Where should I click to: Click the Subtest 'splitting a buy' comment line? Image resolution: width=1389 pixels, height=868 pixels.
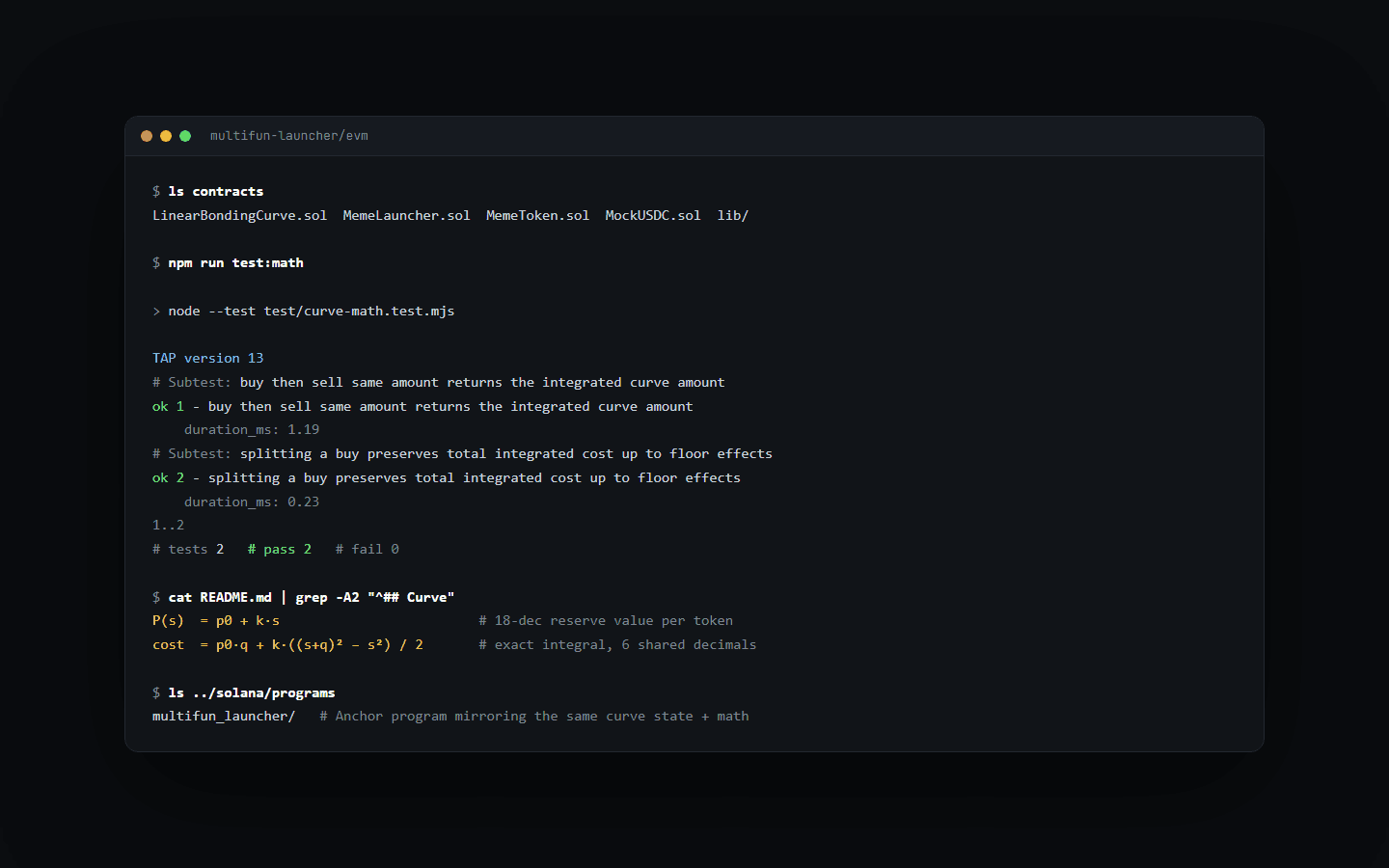[462, 453]
